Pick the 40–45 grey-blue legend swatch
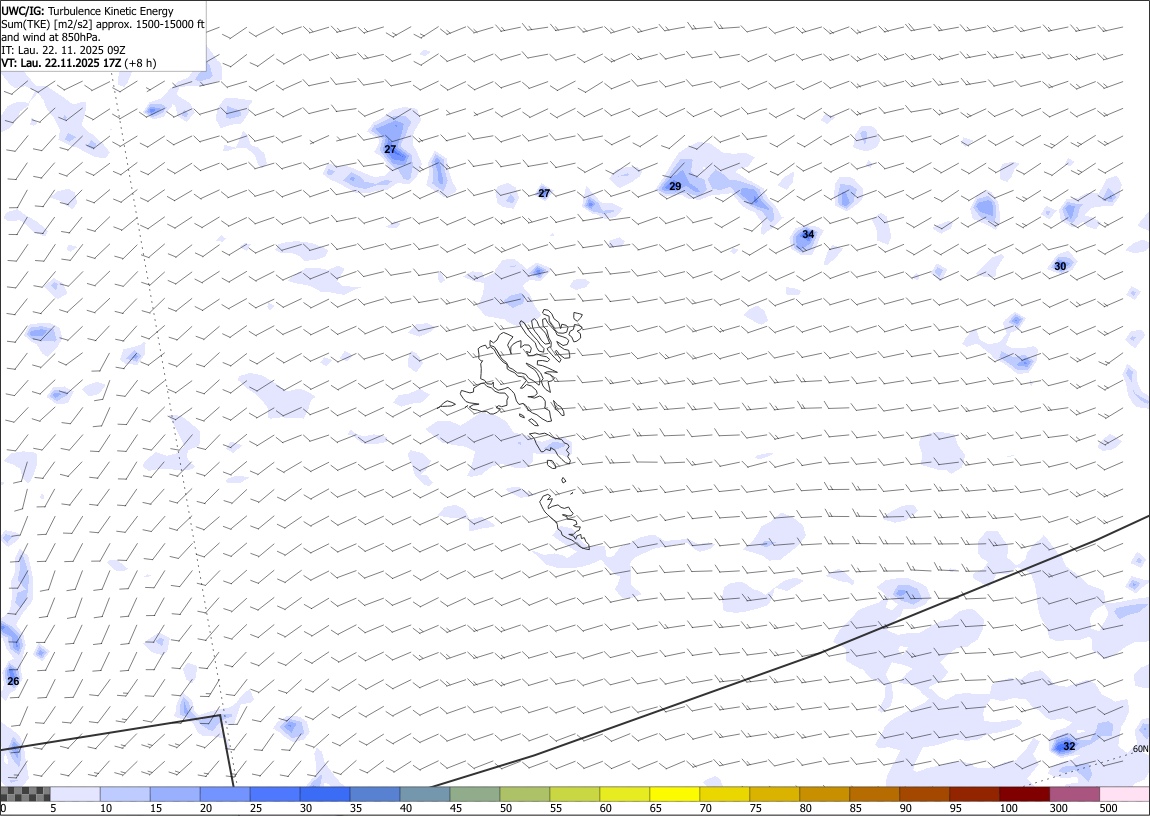The image size is (1150, 816). [x=425, y=794]
